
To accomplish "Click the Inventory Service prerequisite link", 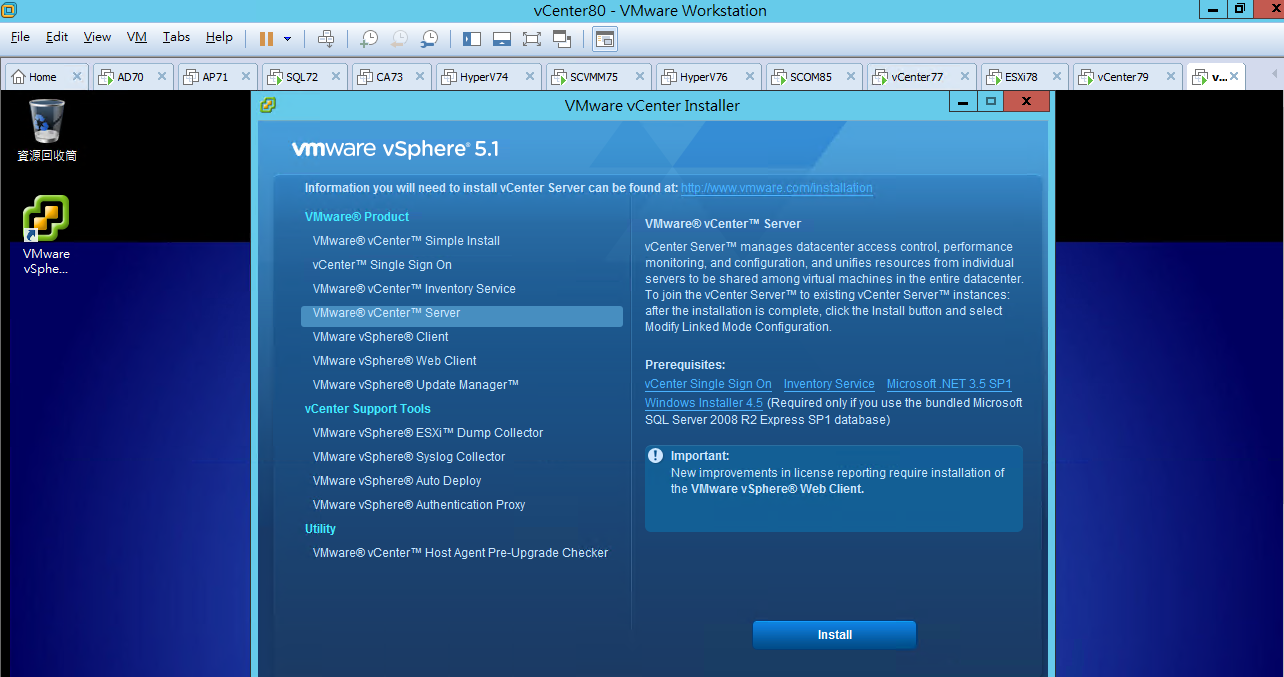I will point(829,384).
